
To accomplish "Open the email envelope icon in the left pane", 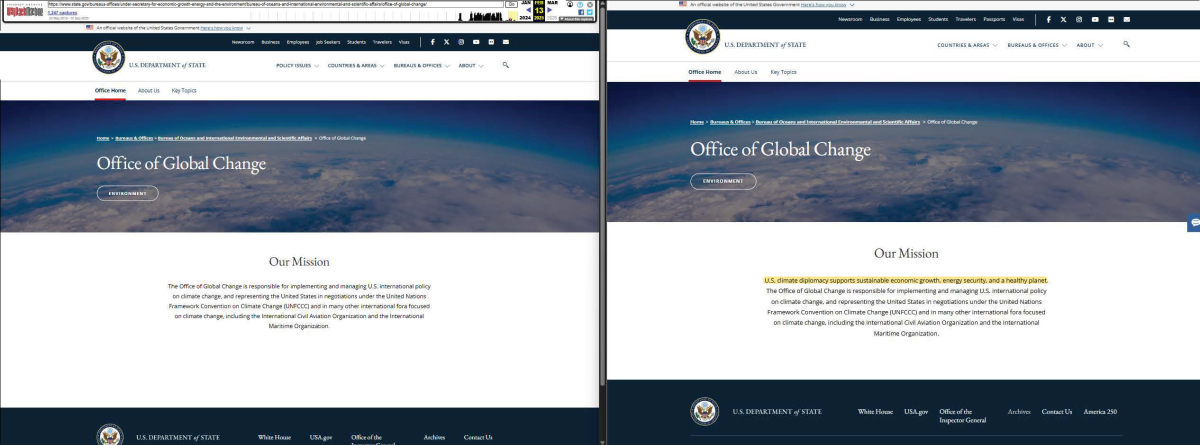I will [x=505, y=42].
